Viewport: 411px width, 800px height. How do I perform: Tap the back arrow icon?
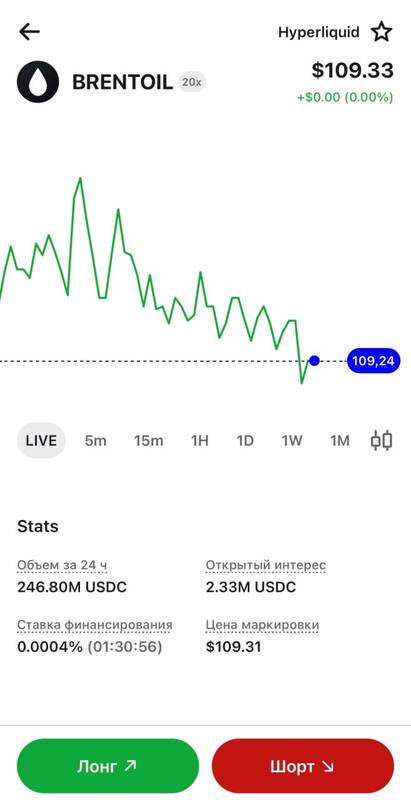(29, 32)
